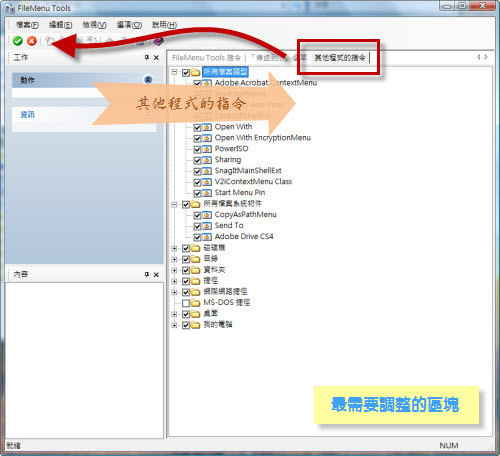This screenshot has height=456, width=500.
Task: Collapse the 所有檔案類型 tree node
Action: click(x=174, y=72)
